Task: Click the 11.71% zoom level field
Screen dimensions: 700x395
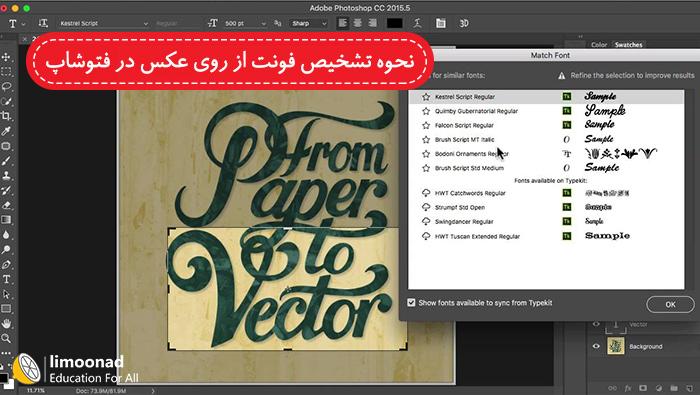Action: click(36, 391)
